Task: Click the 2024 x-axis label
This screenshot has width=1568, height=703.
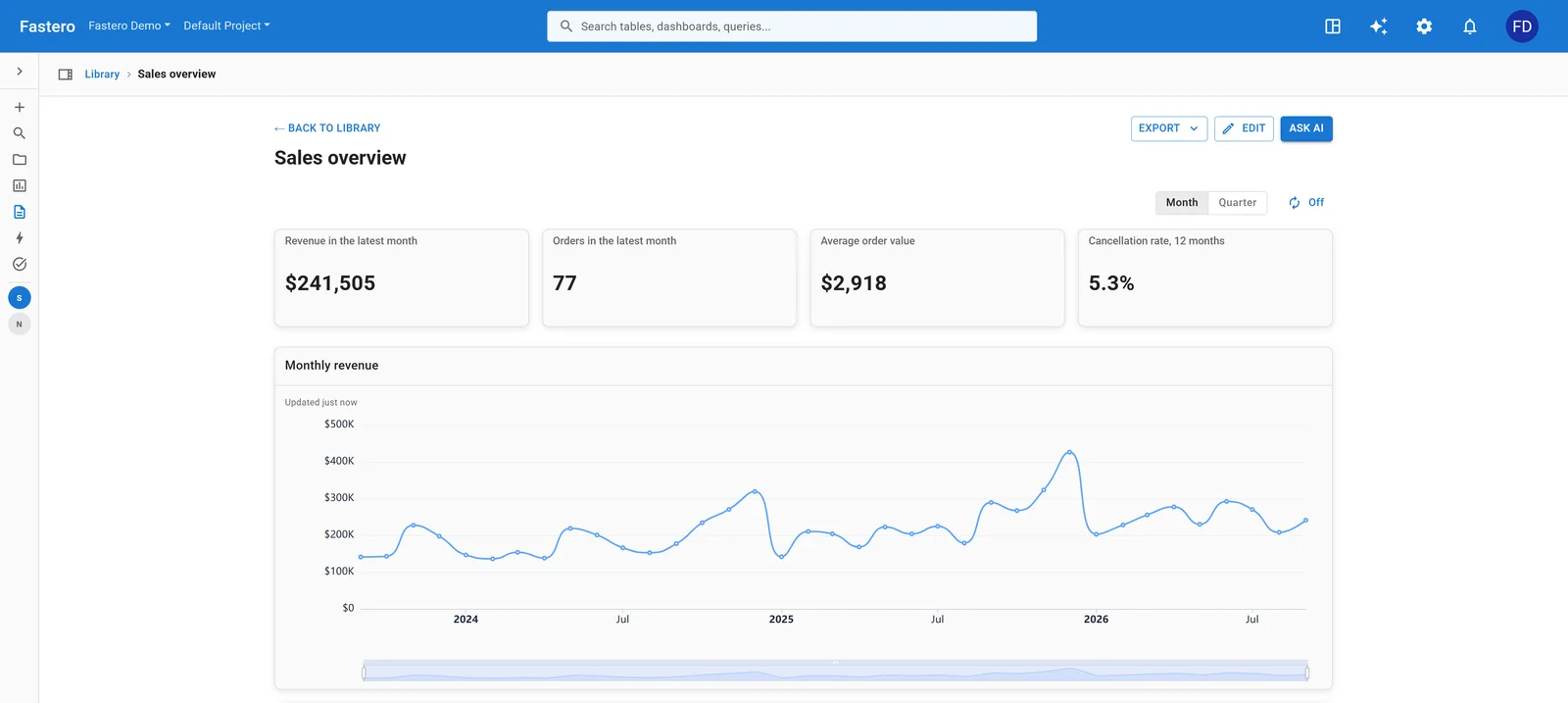Action: click(x=465, y=620)
